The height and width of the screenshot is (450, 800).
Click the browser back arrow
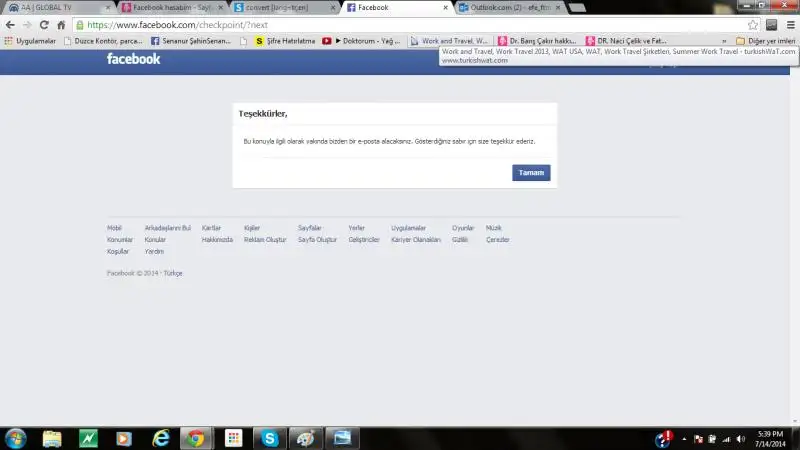point(11,24)
